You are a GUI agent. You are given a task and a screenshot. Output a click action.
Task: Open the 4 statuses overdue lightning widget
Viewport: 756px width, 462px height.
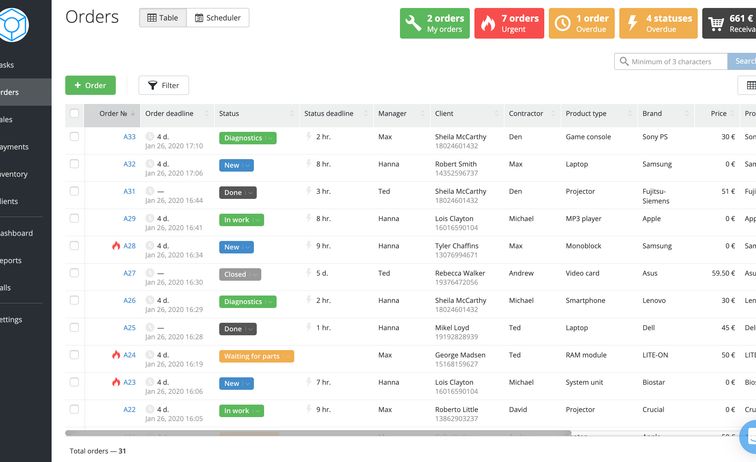pos(657,24)
